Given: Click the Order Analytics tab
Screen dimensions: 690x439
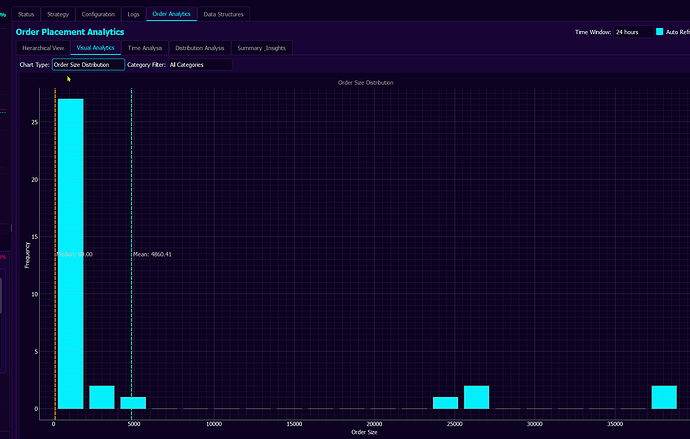Looking at the screenshot, I should pos(172,14).
